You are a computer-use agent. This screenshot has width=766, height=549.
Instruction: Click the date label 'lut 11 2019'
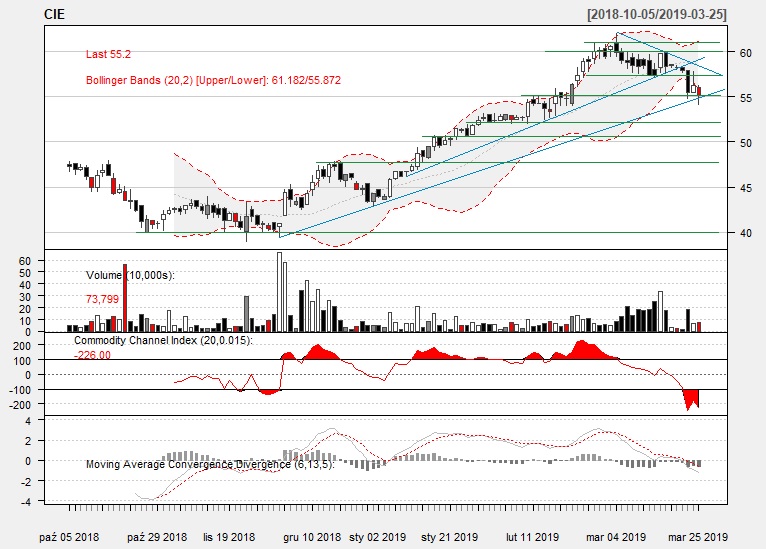[x=532, y=537]
